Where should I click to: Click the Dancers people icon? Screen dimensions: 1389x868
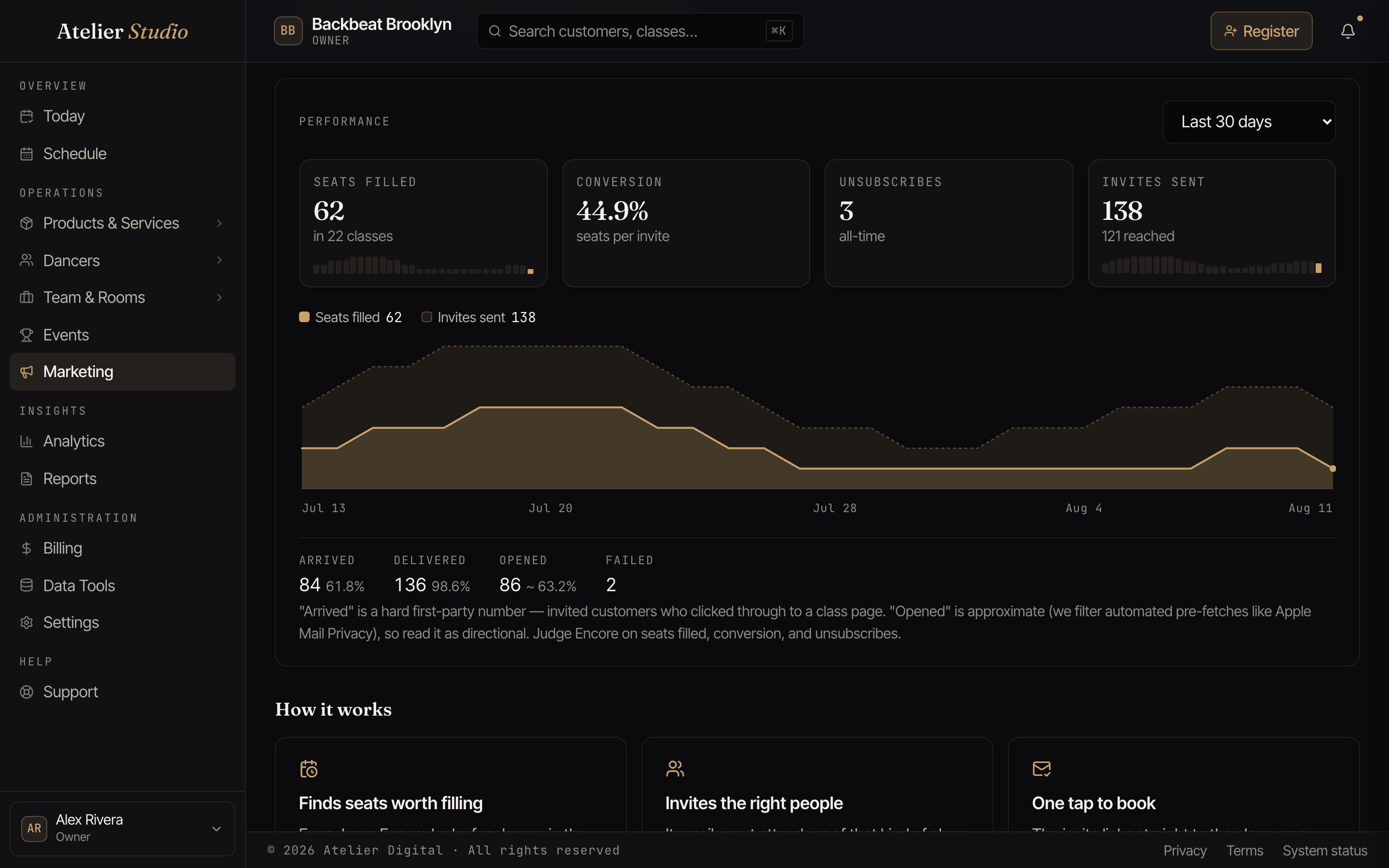pyautogui.click(x=27, y=260)
